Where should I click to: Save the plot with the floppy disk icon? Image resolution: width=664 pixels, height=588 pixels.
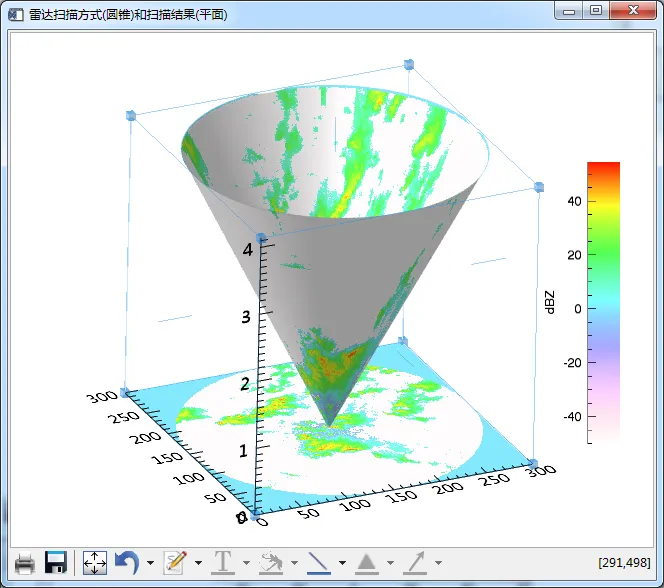point(56,562)
